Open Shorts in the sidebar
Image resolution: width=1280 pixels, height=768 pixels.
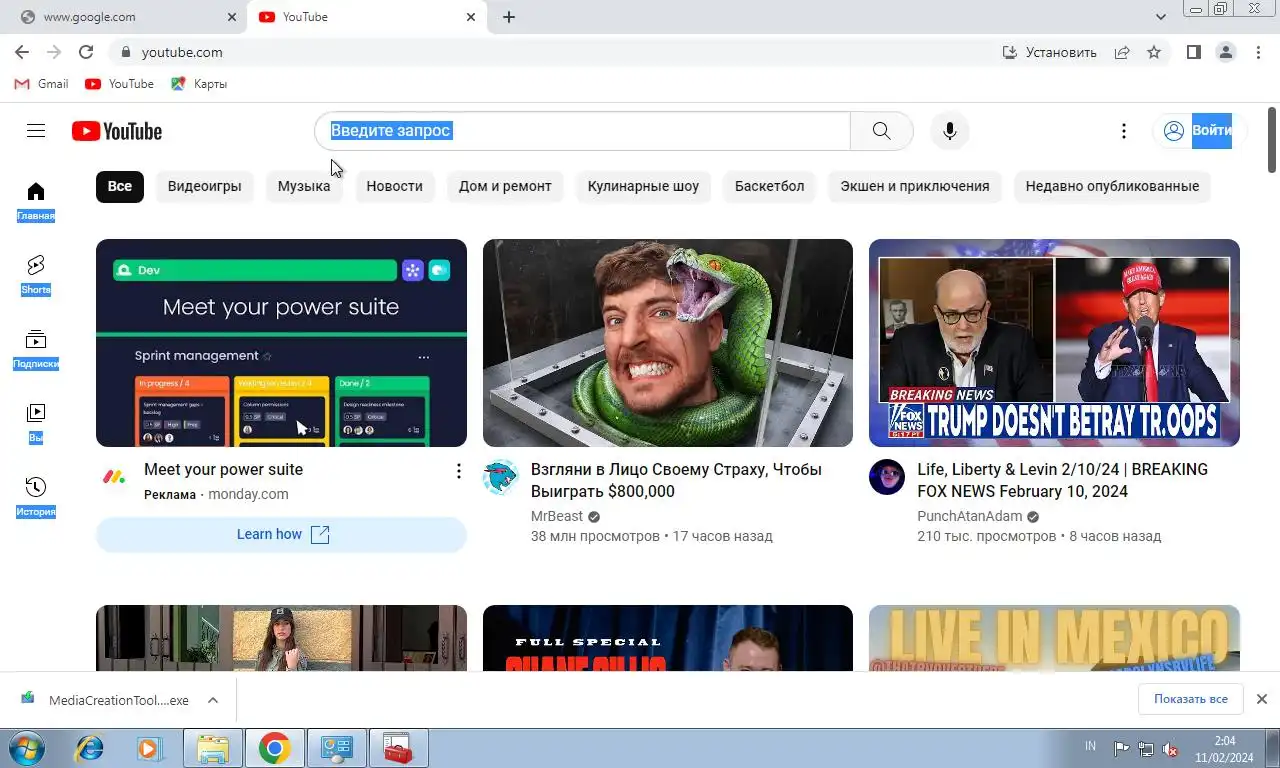click(36, 275)
